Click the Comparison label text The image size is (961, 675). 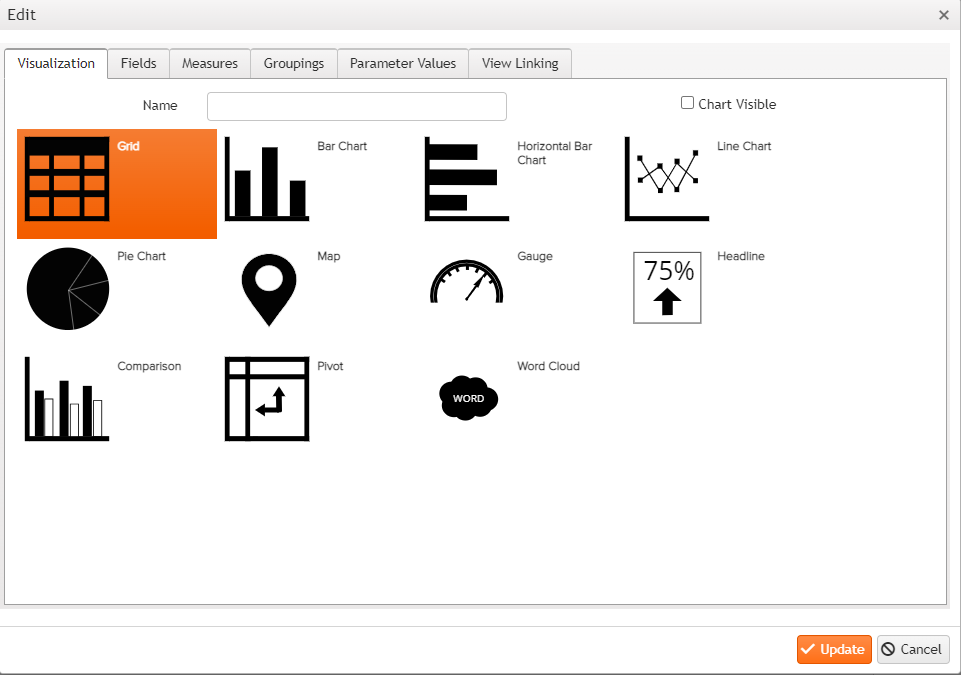[149, 366]
